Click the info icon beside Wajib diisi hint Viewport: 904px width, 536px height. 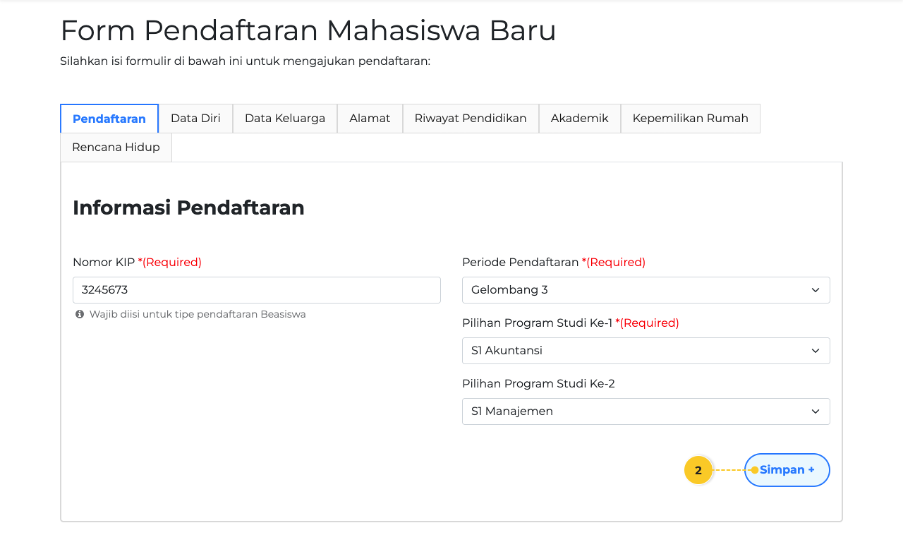click(x=80, y=314)
